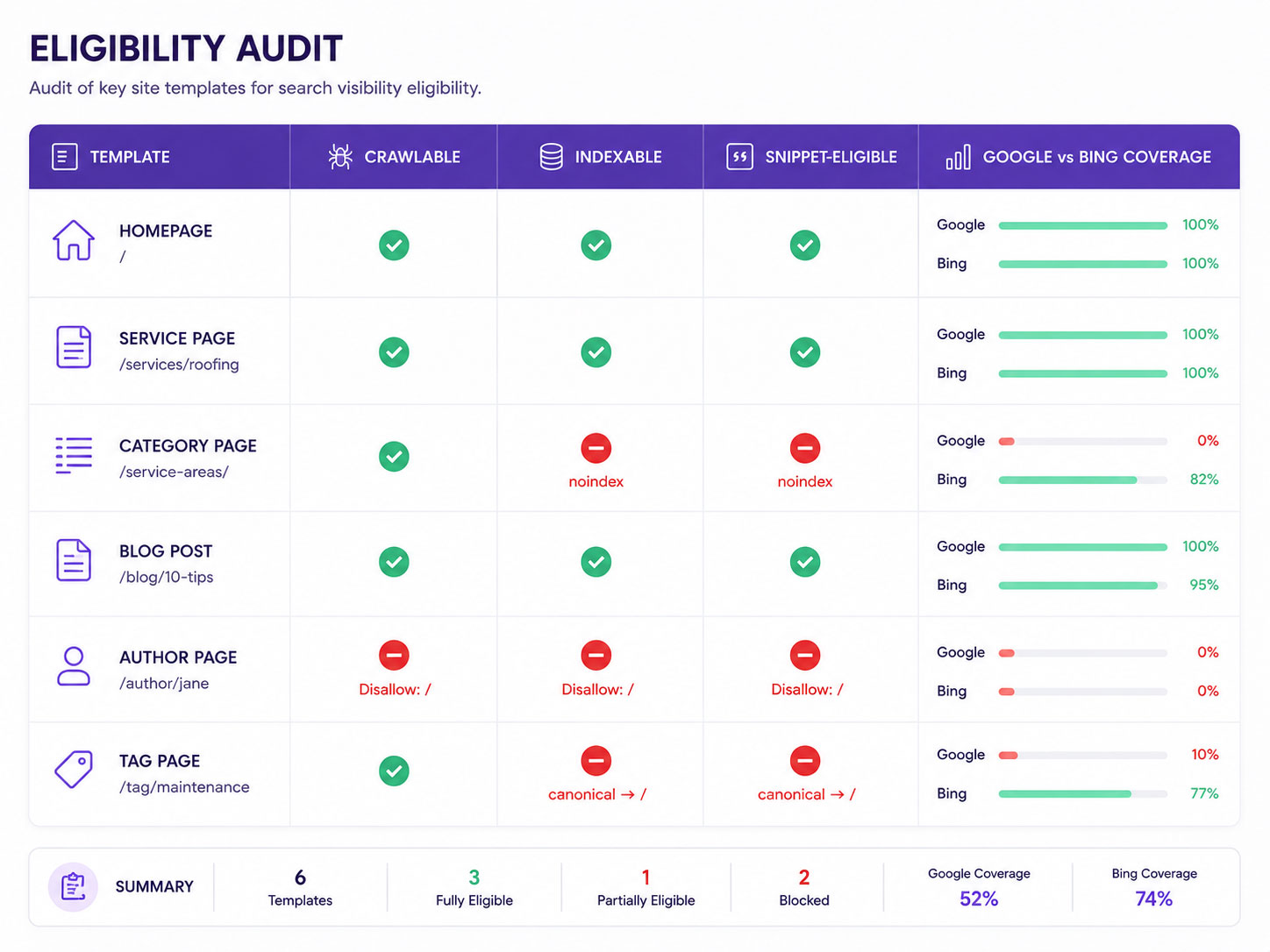The image size is (1270, 952).
Task: Click the Blog Post document icon
Action: tap(74, 560)
